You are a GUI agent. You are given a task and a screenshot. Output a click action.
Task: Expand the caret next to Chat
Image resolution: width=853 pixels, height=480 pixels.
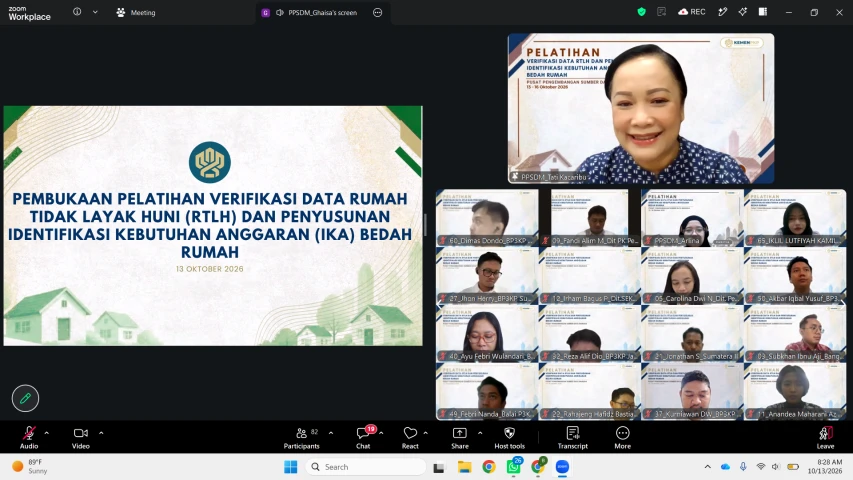(x=381, y=433)
